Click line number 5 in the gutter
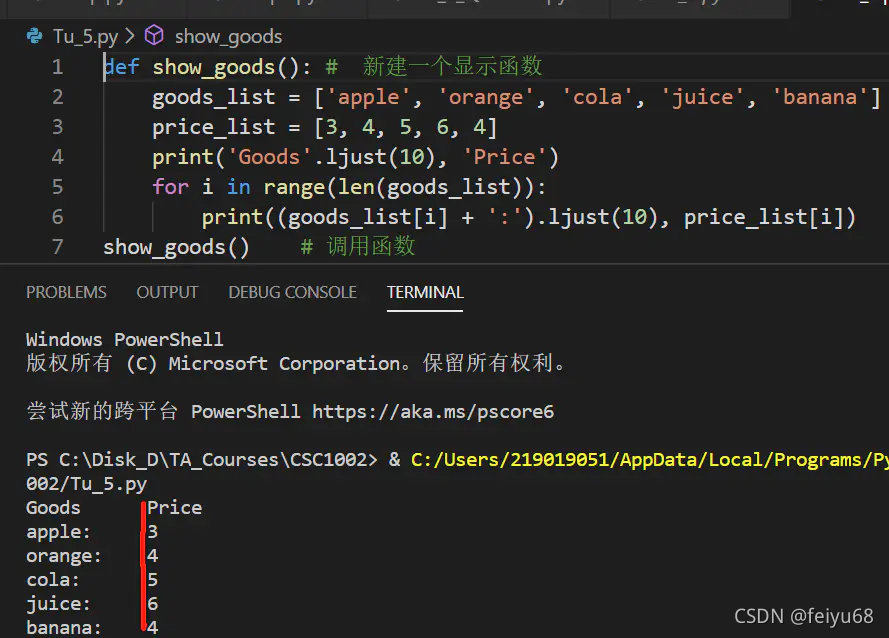This screenshot has width=889, height=638. pos(58,187)
